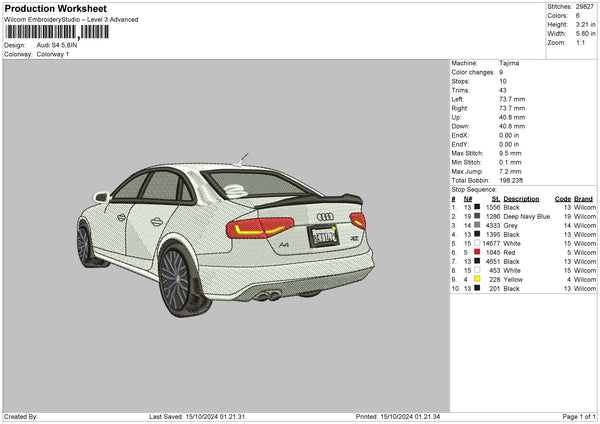Click the "Color changes:" label
This screenshot has width=600, height=424.
tap(473, 72)
